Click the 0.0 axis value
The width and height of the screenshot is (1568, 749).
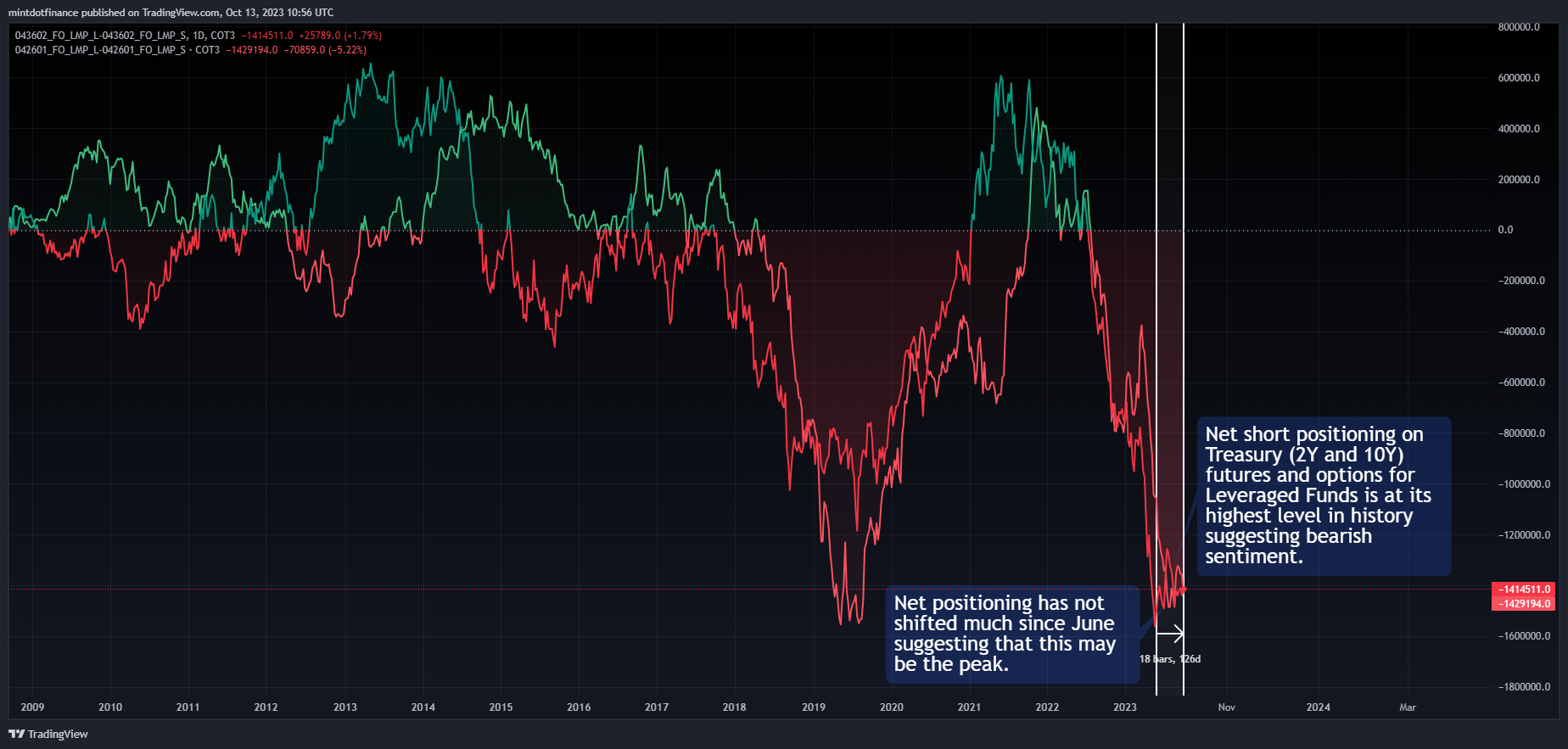point(1505,230)
